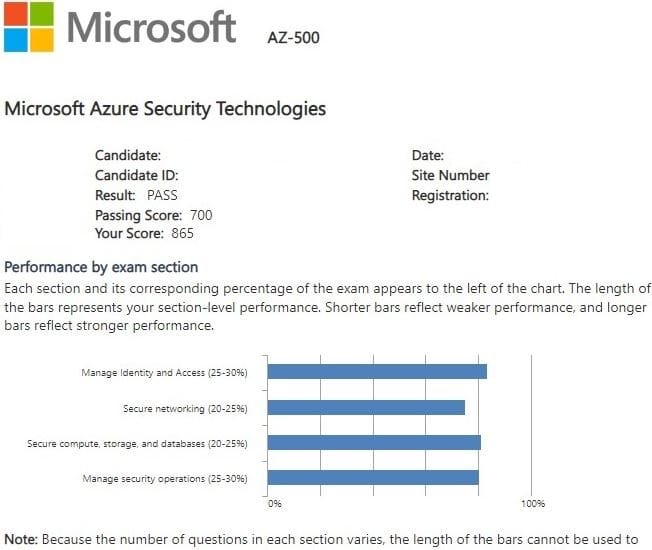Screen dimensions: 652x550
Task: Click the Manage Identity and Access label
Action: pos(164,373)
